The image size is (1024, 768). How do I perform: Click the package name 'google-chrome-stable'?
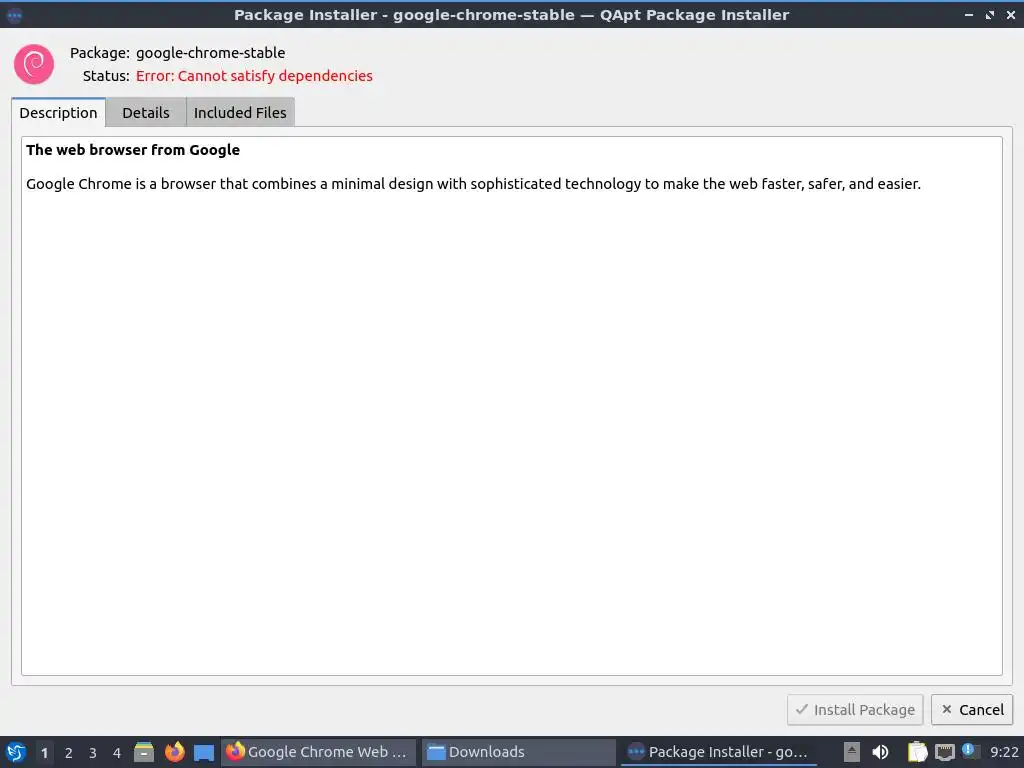tap(210, 53)
